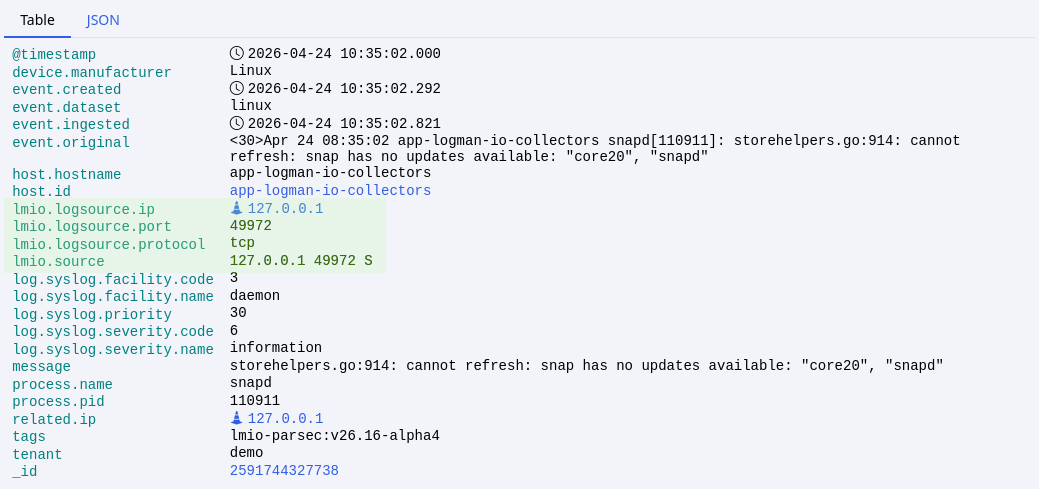
Task: Open the host.id app-logman-io-collectors link
Action: tap(330, 190)
